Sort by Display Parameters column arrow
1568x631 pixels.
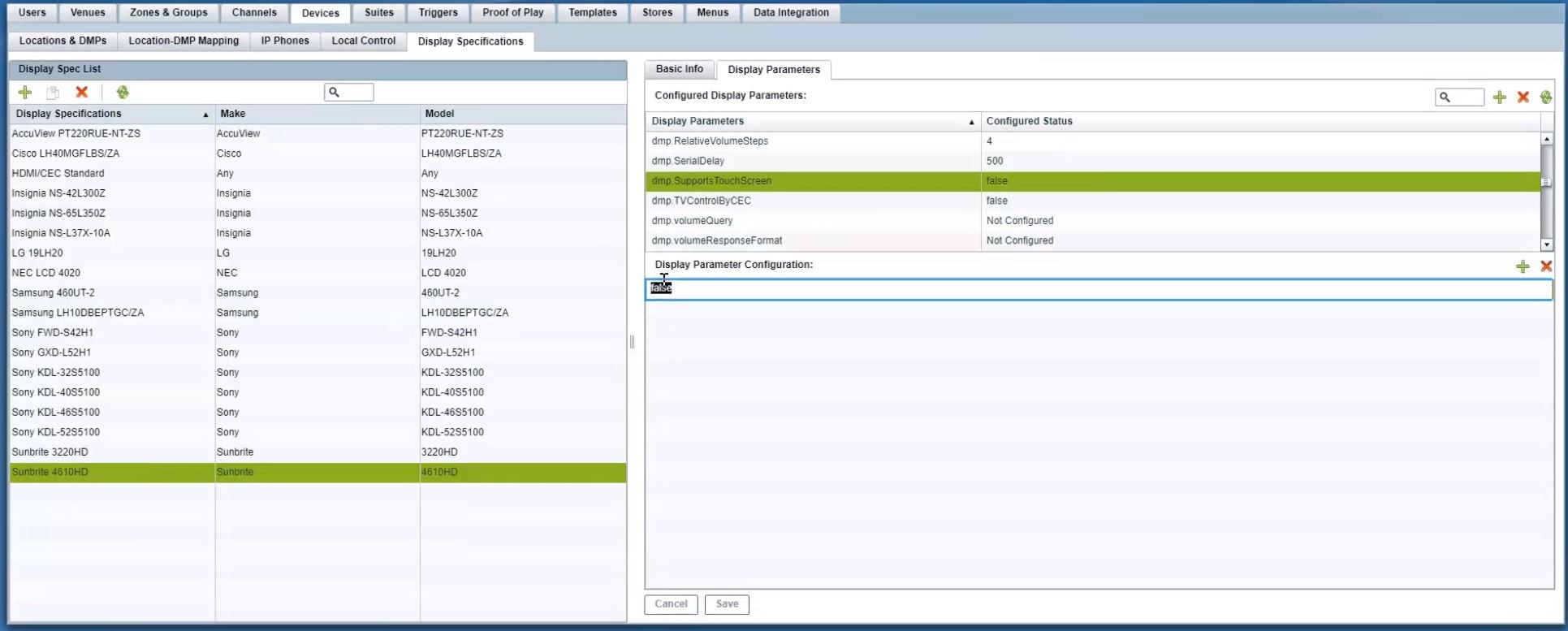(971, 122)
